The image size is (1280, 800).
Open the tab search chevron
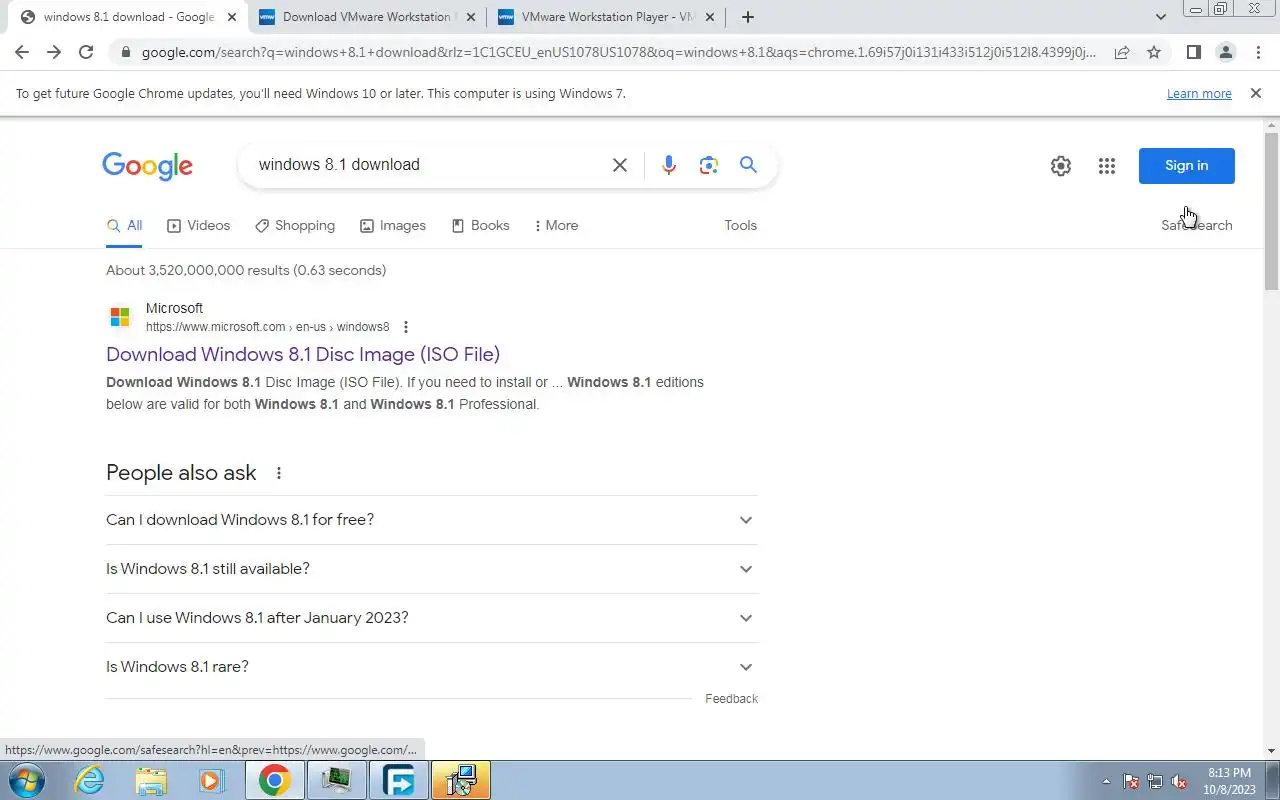point(1161,17)
